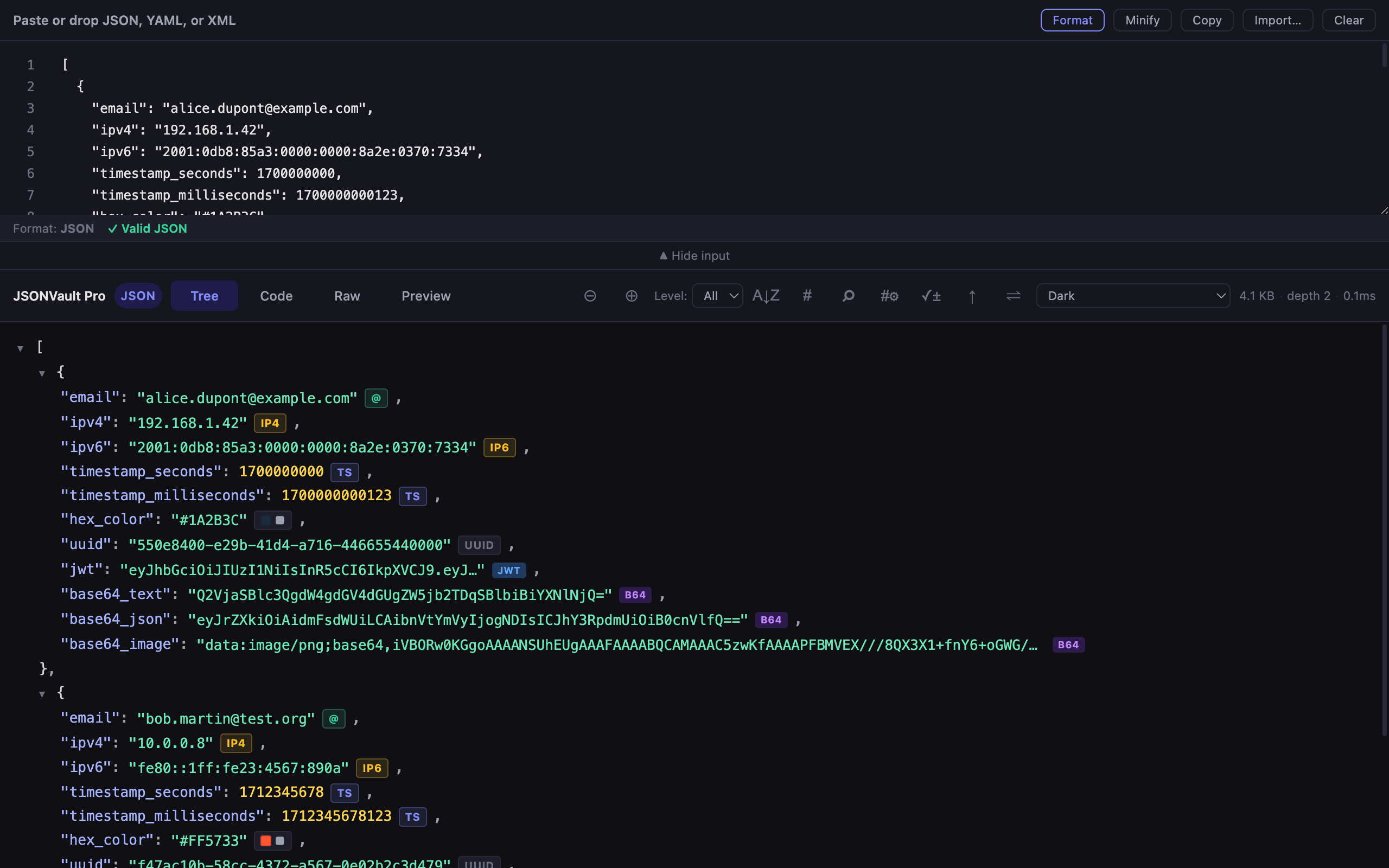Click the collapse all (minus circle) icon
Image resolution: width=1389 pixels, height=868 pixels.
click(590, 296)
